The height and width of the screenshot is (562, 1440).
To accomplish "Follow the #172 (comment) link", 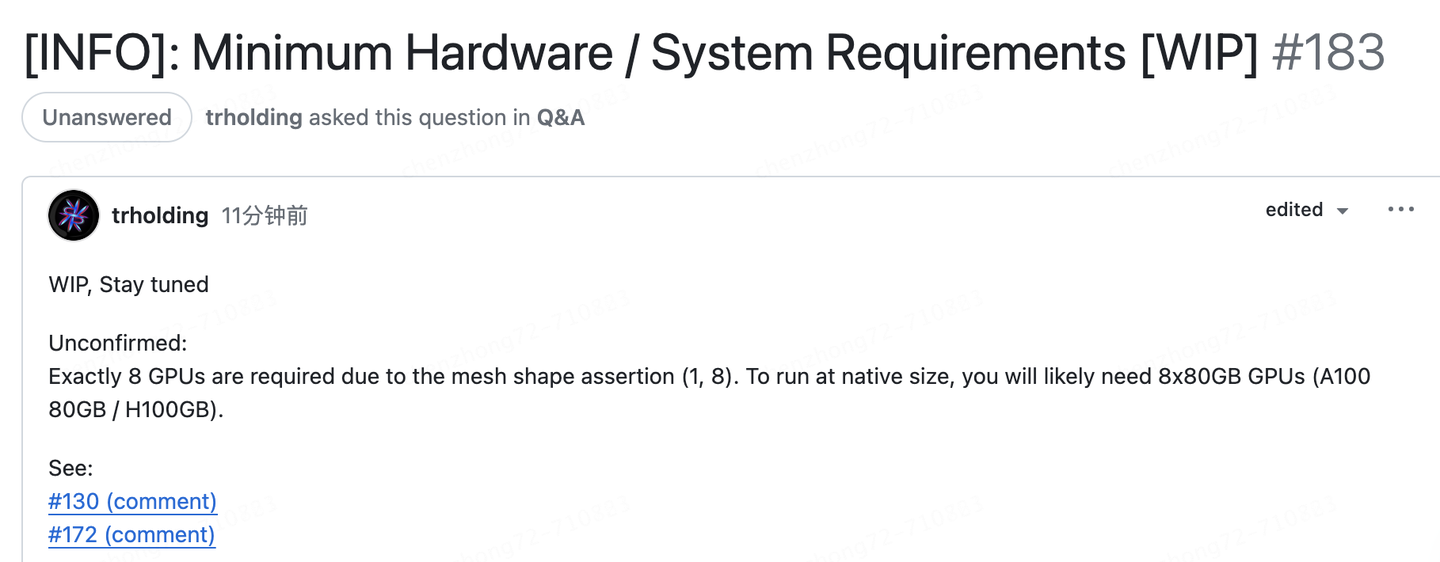I will tap(131, 535).
